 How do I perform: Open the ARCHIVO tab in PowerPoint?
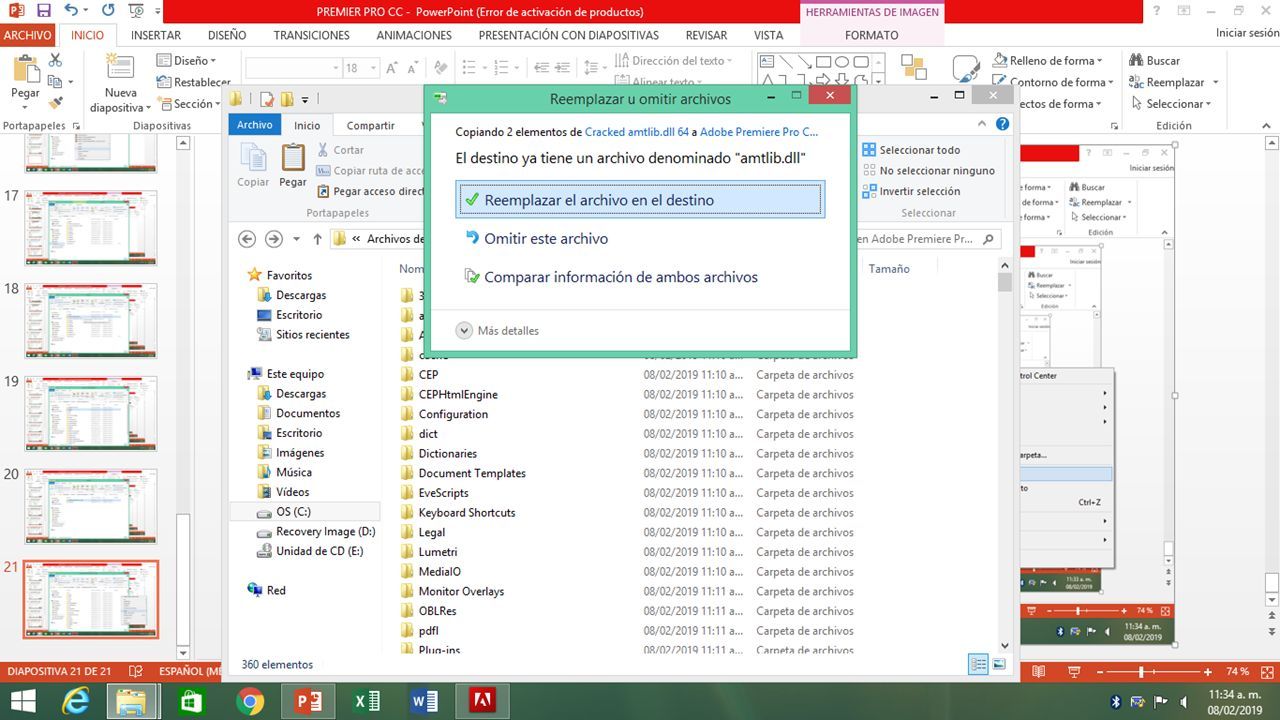27,35
